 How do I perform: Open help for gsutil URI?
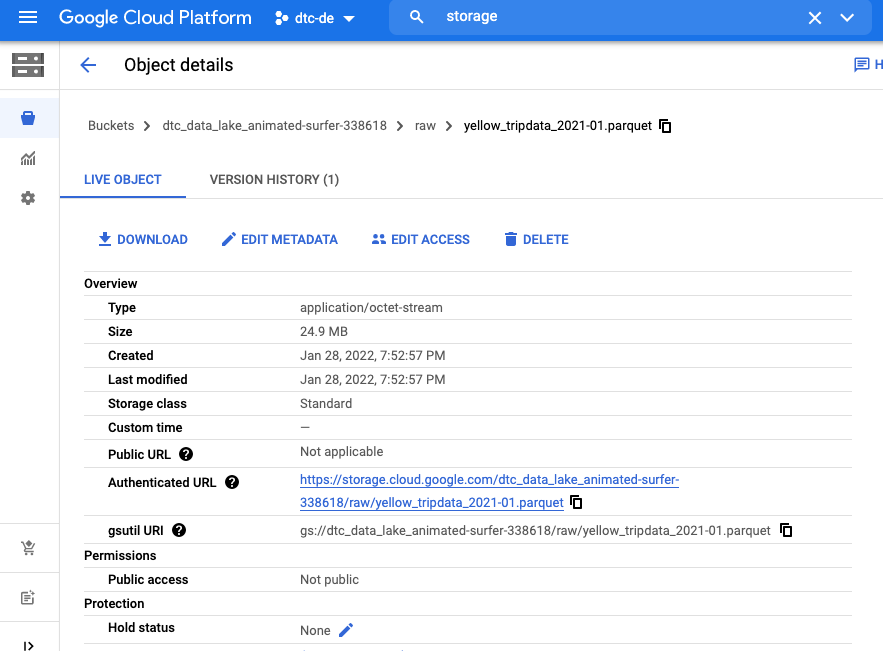pyautogui.click(x=179, y=530)
